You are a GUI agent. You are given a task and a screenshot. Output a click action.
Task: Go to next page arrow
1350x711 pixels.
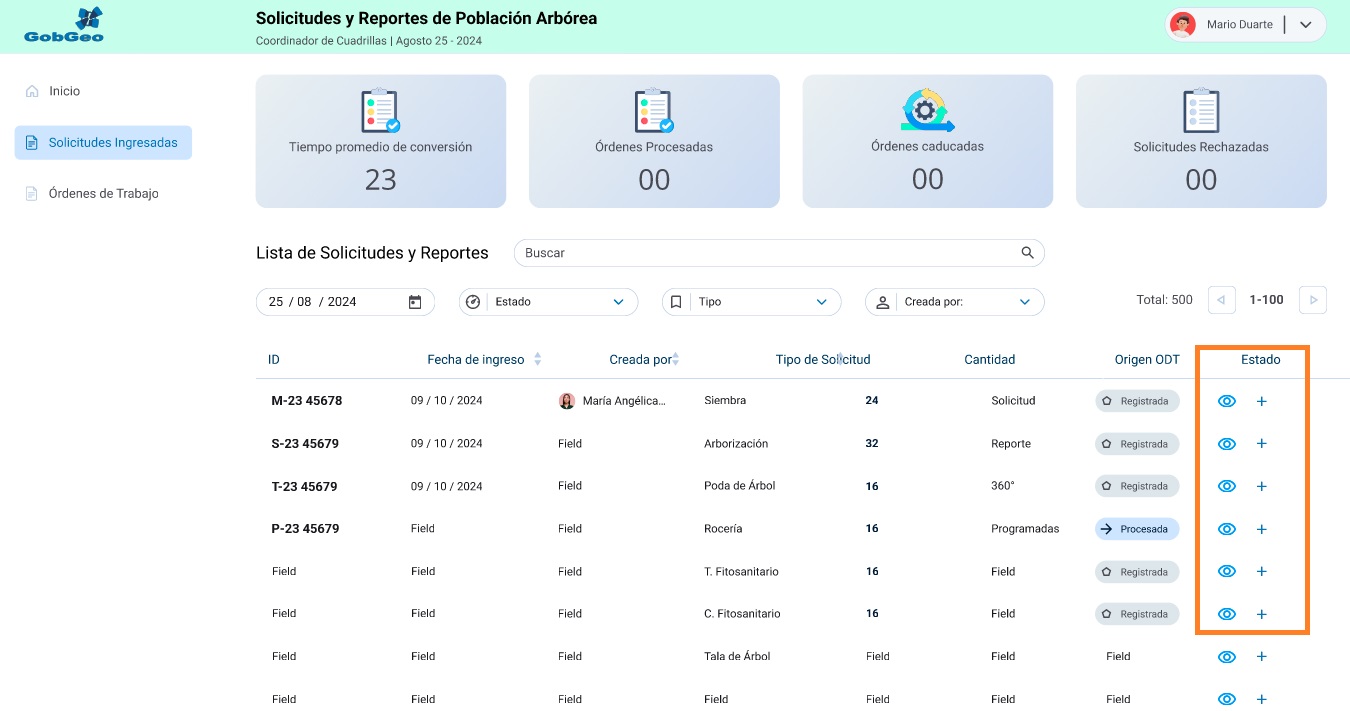coord(1312,300)
